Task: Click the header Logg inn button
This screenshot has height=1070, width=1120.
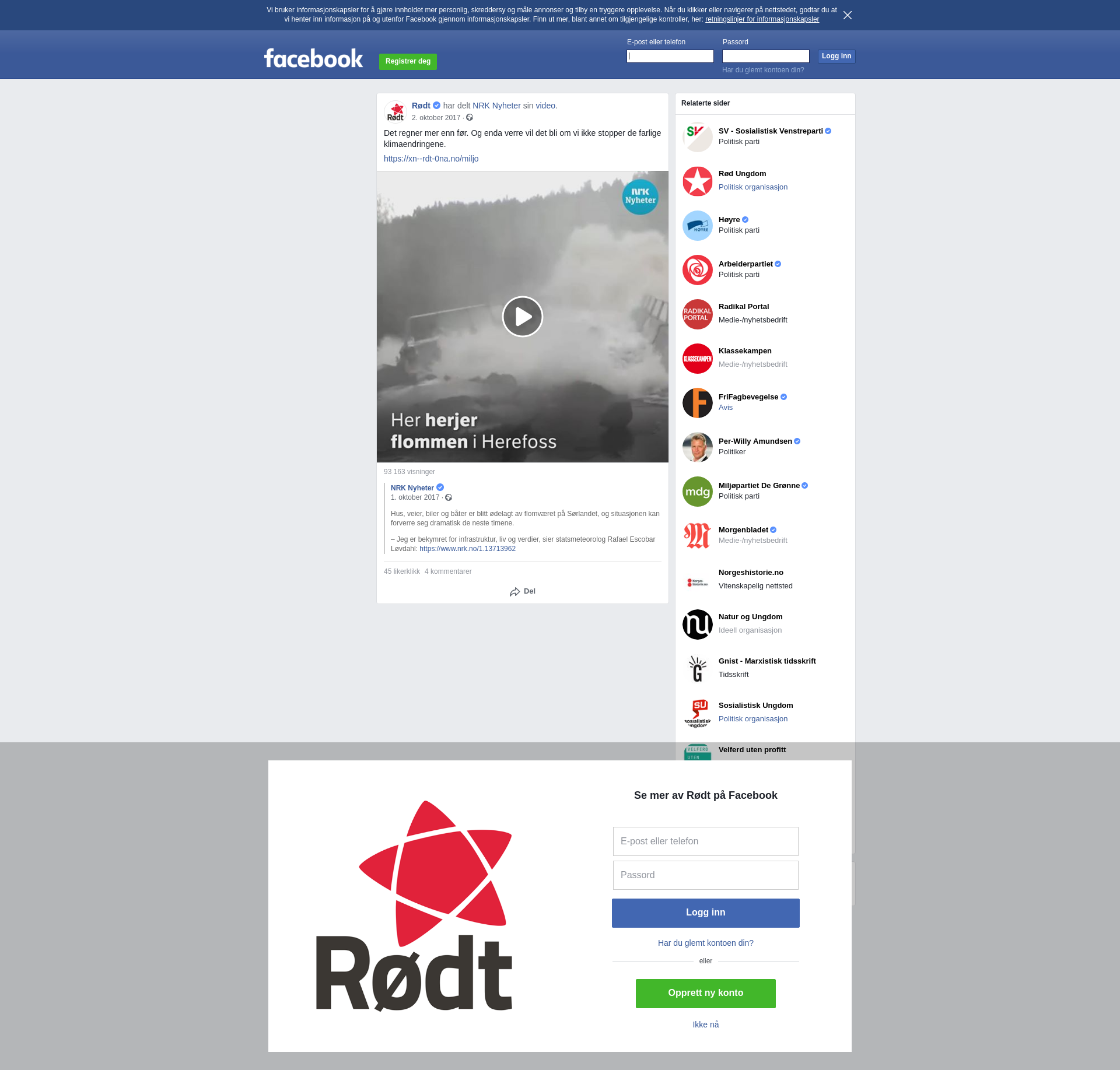Action: point(836,56)
